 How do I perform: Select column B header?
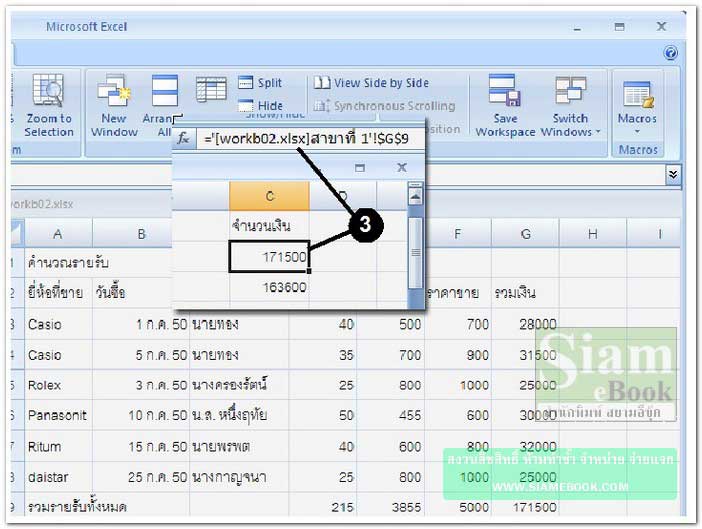pos(141,234)
